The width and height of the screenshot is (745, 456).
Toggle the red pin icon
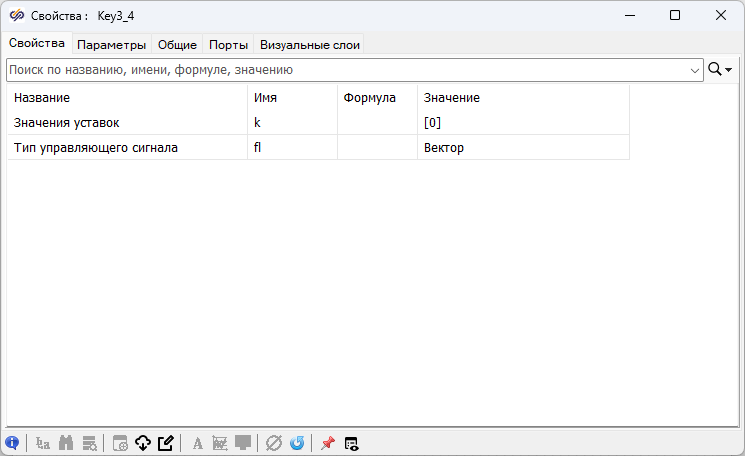point(327,443)
